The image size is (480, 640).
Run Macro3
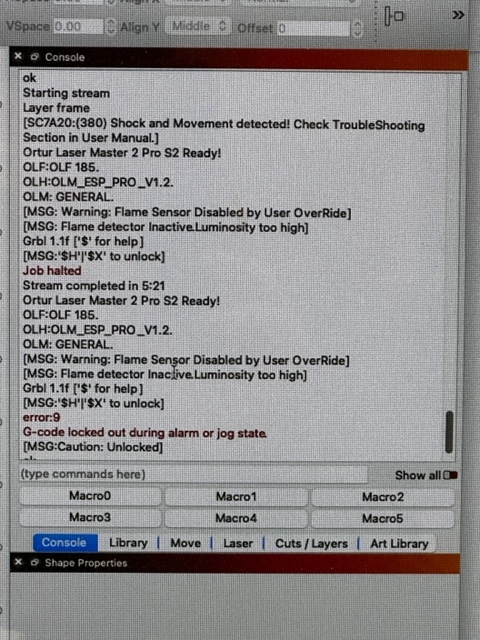[90, 517]
